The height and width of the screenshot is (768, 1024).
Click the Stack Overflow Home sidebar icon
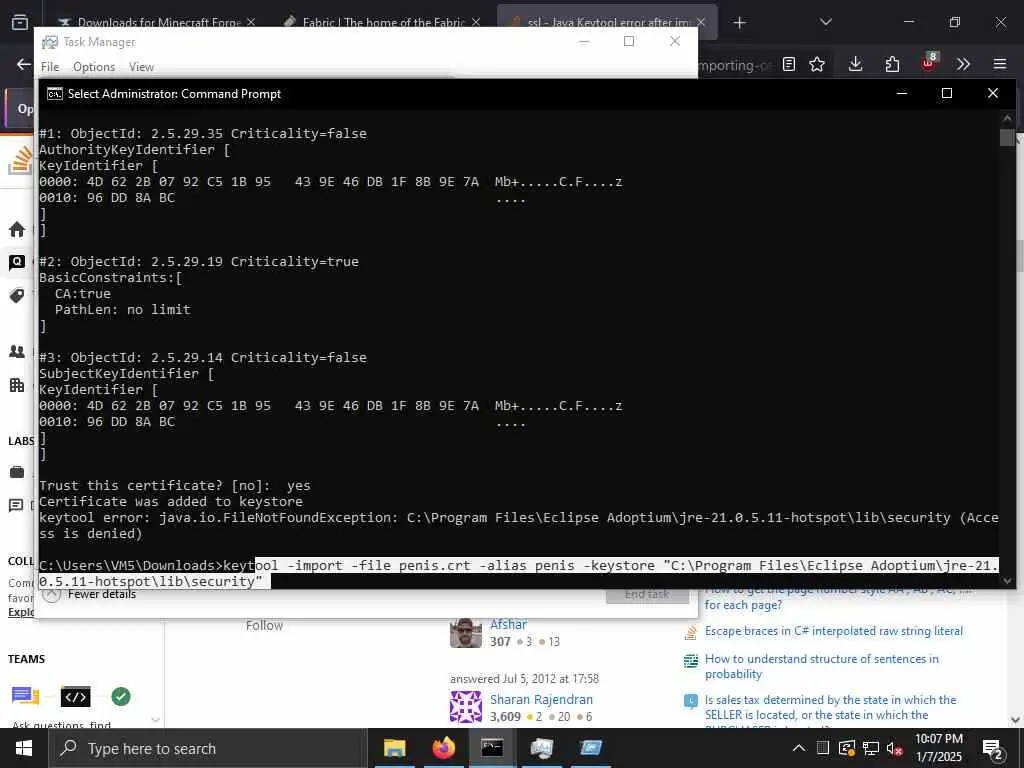(x=17, y=229)
